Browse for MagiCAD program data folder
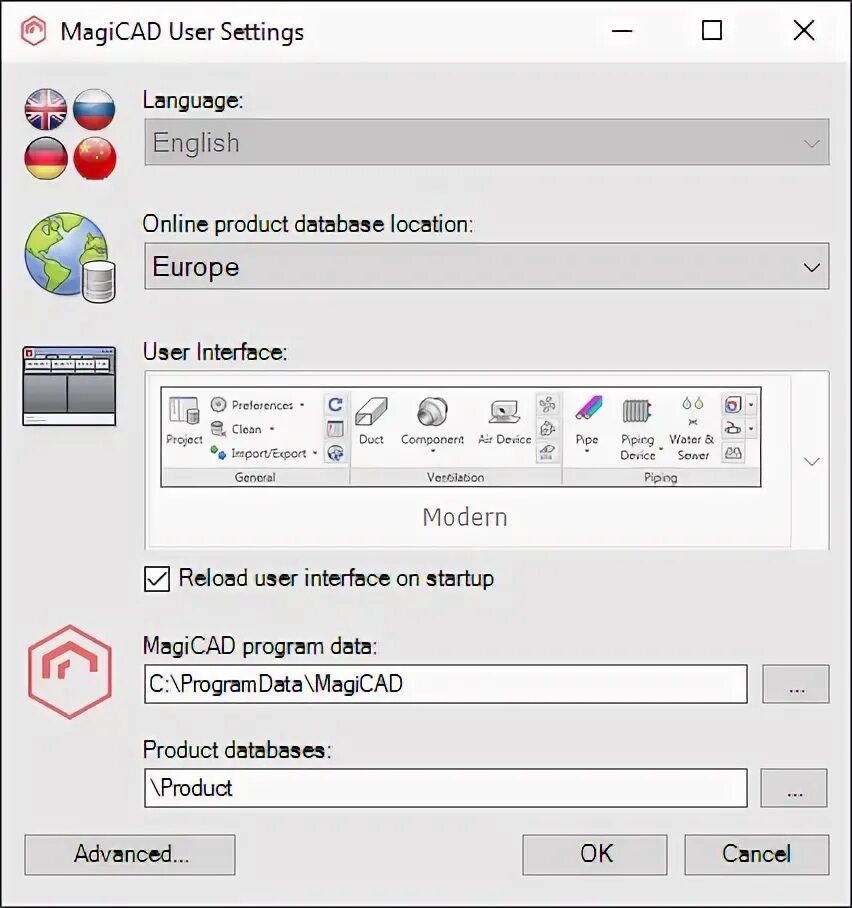Viewport: 852px width, 908px height. (796, 684)
